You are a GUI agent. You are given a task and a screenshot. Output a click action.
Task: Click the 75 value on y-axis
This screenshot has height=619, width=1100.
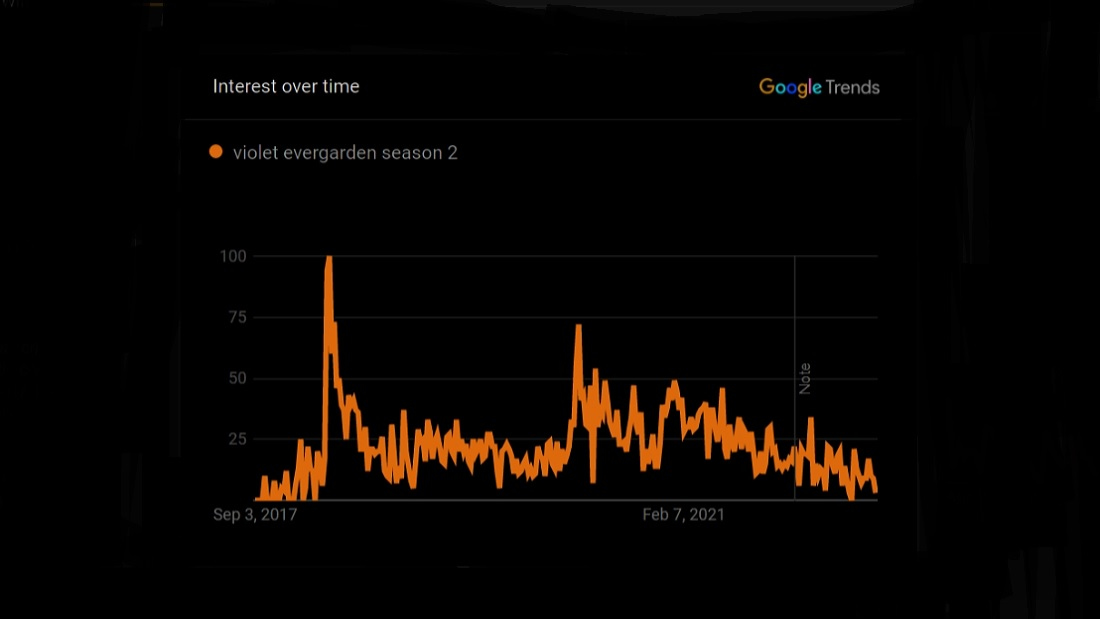tap(238, 317)
